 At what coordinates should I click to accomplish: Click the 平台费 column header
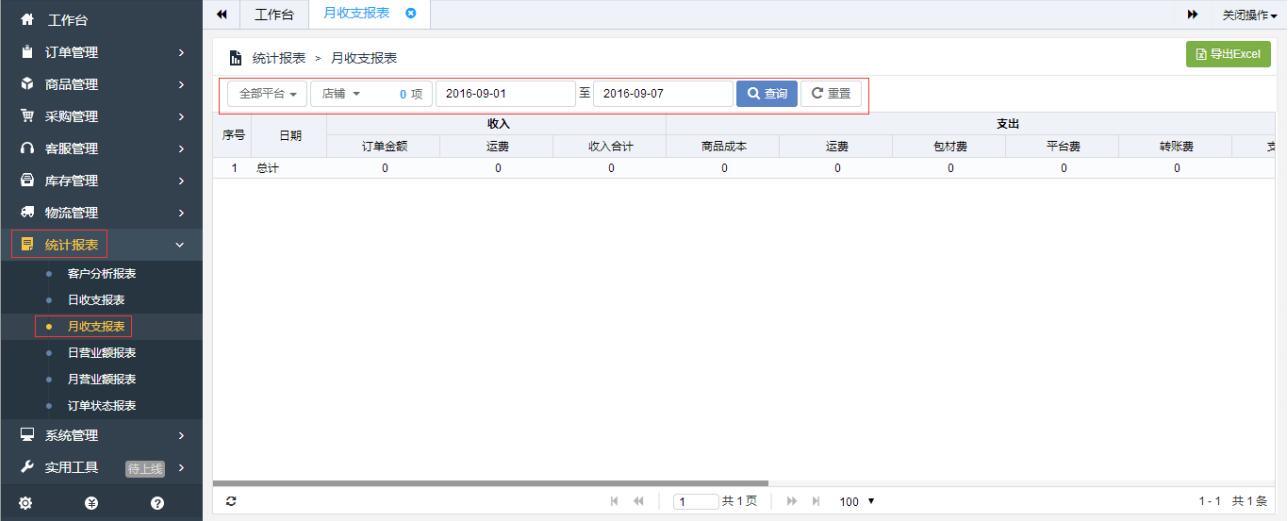coord(1063,146)
